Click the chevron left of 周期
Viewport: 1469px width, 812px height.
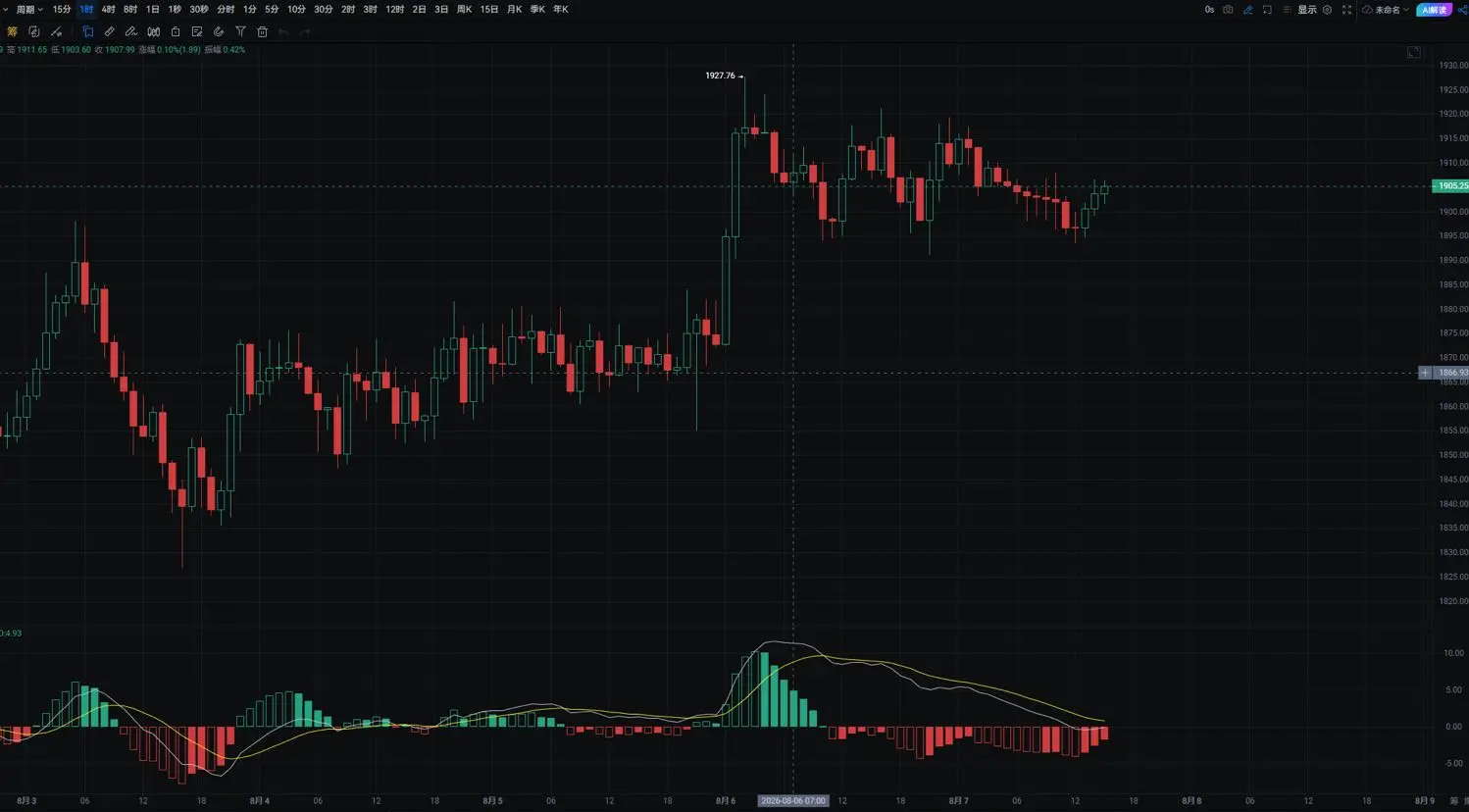(5, 10)
